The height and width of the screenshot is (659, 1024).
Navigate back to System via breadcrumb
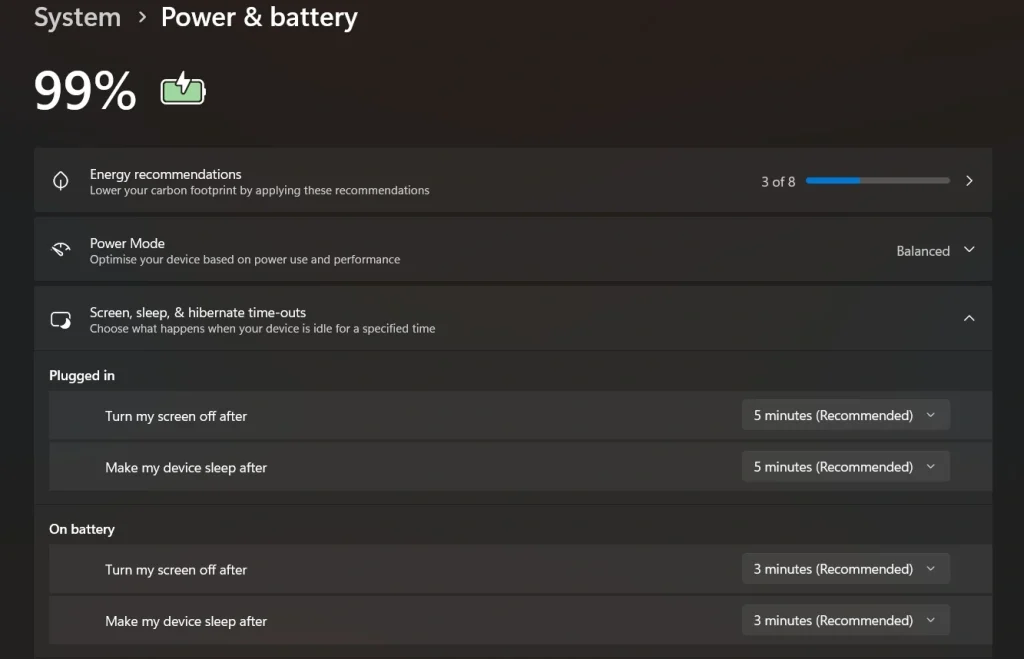(77, 17)
